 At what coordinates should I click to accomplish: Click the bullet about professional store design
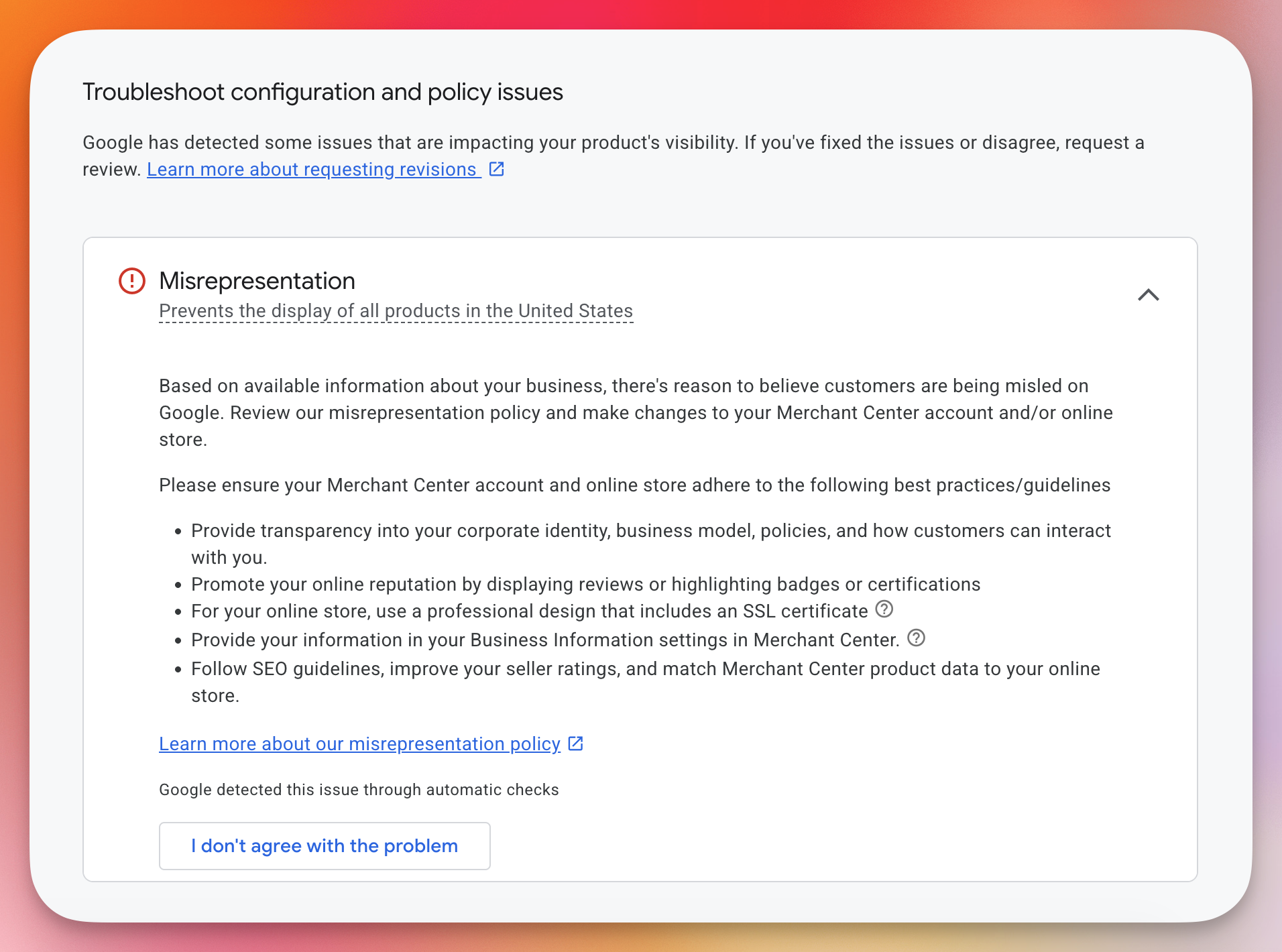tap(528, 611)
